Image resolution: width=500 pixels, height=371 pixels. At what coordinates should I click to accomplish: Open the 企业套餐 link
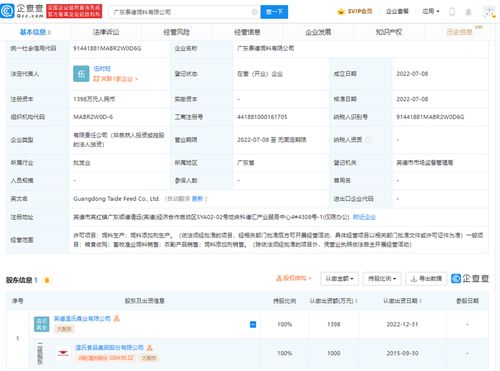click(397, 12)
